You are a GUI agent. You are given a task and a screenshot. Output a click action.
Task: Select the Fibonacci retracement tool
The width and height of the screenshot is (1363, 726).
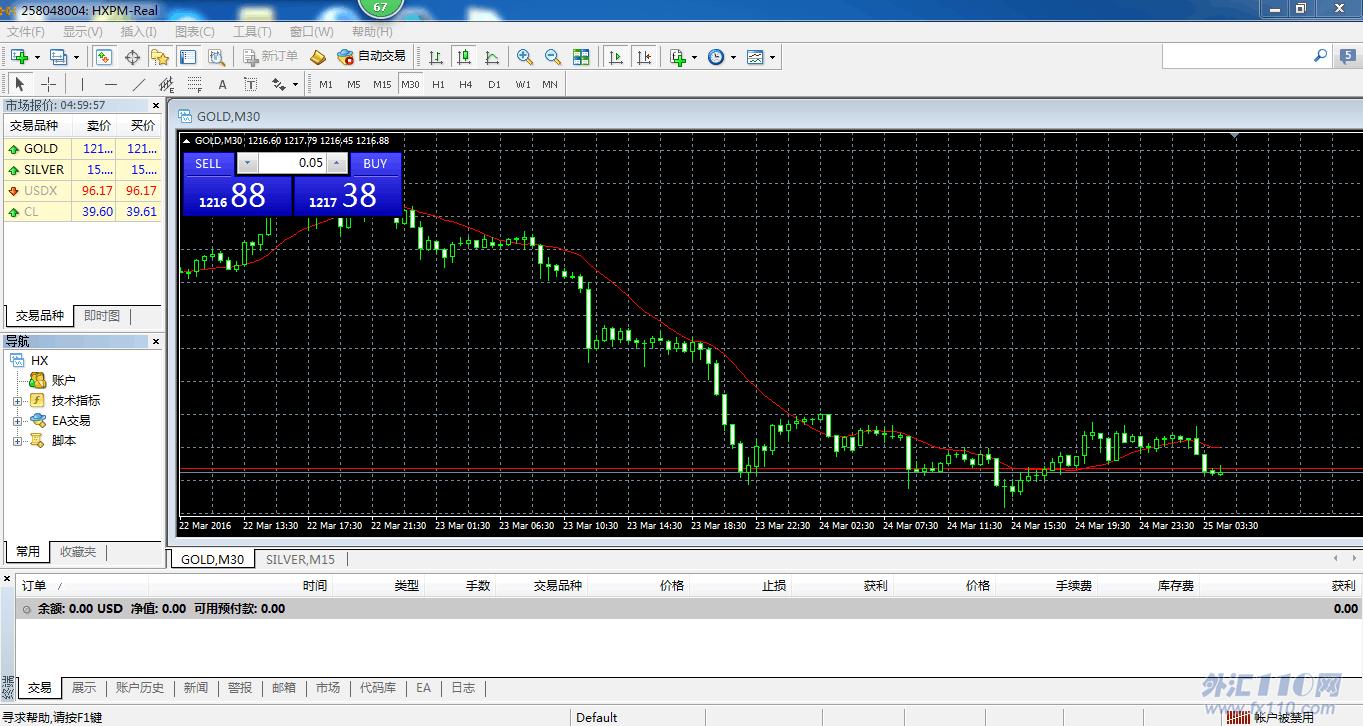194,84
